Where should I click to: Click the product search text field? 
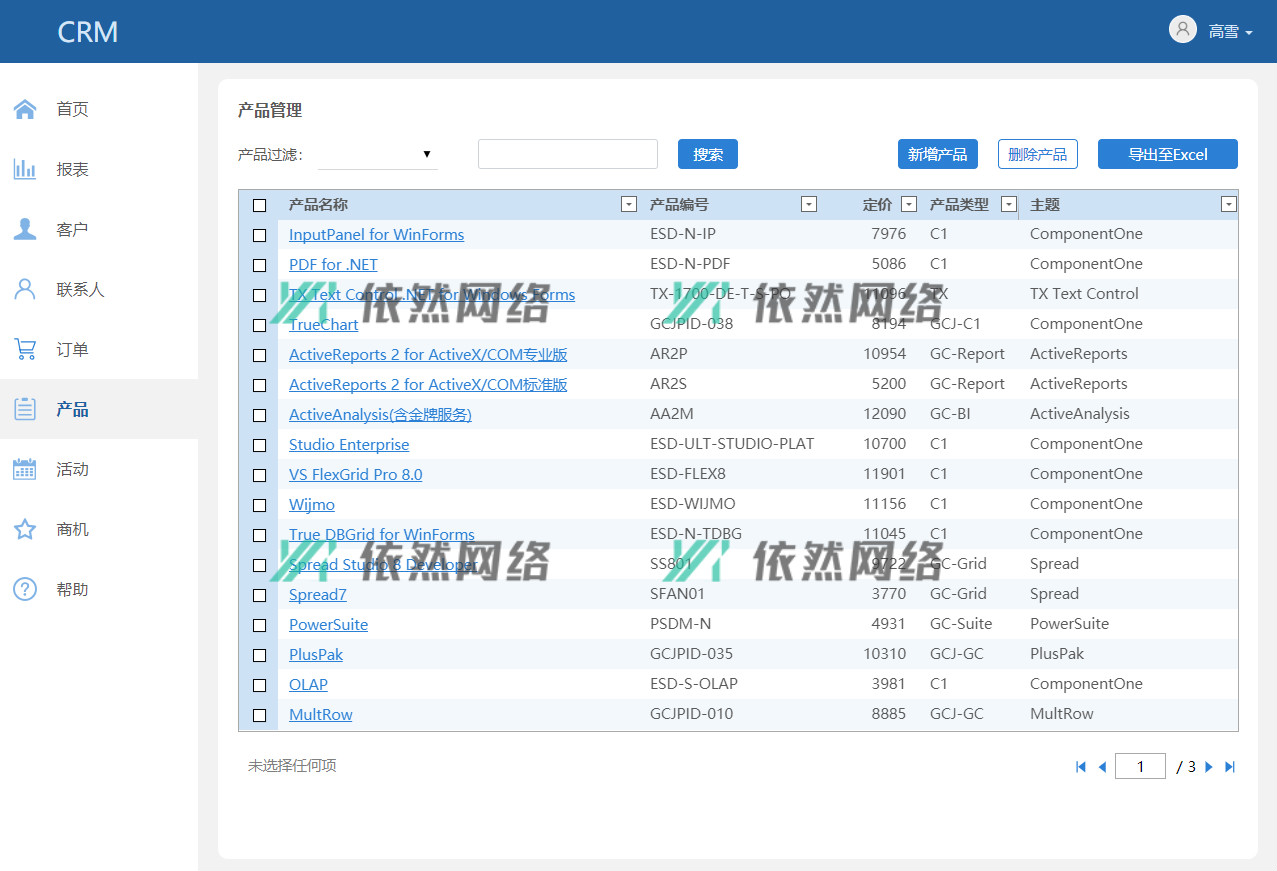[567, 154]
